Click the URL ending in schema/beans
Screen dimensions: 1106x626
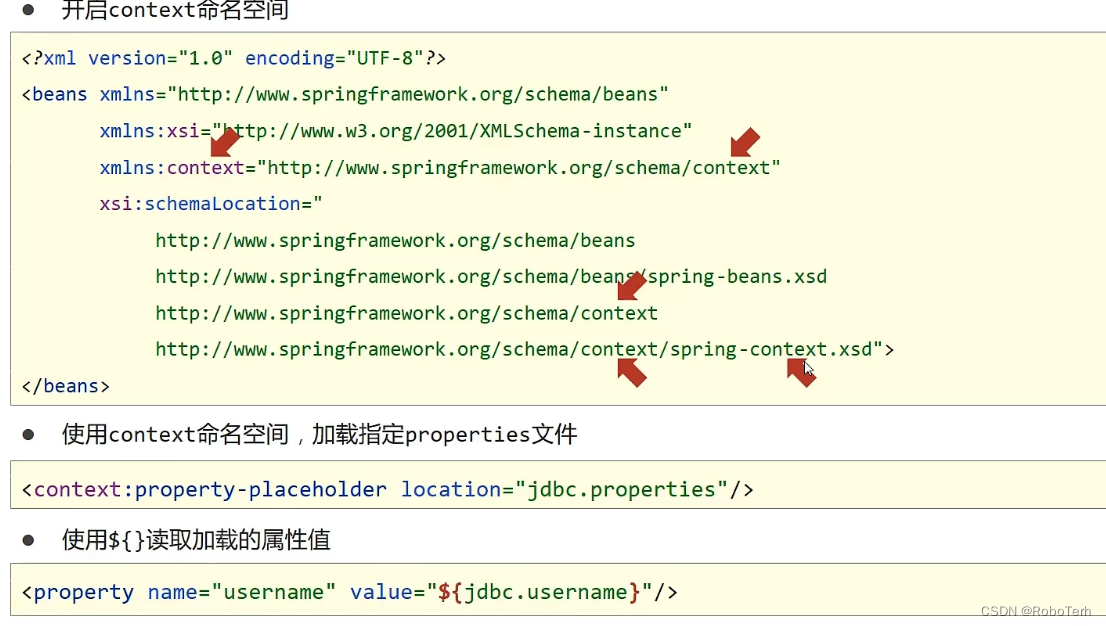coord(395,241)
